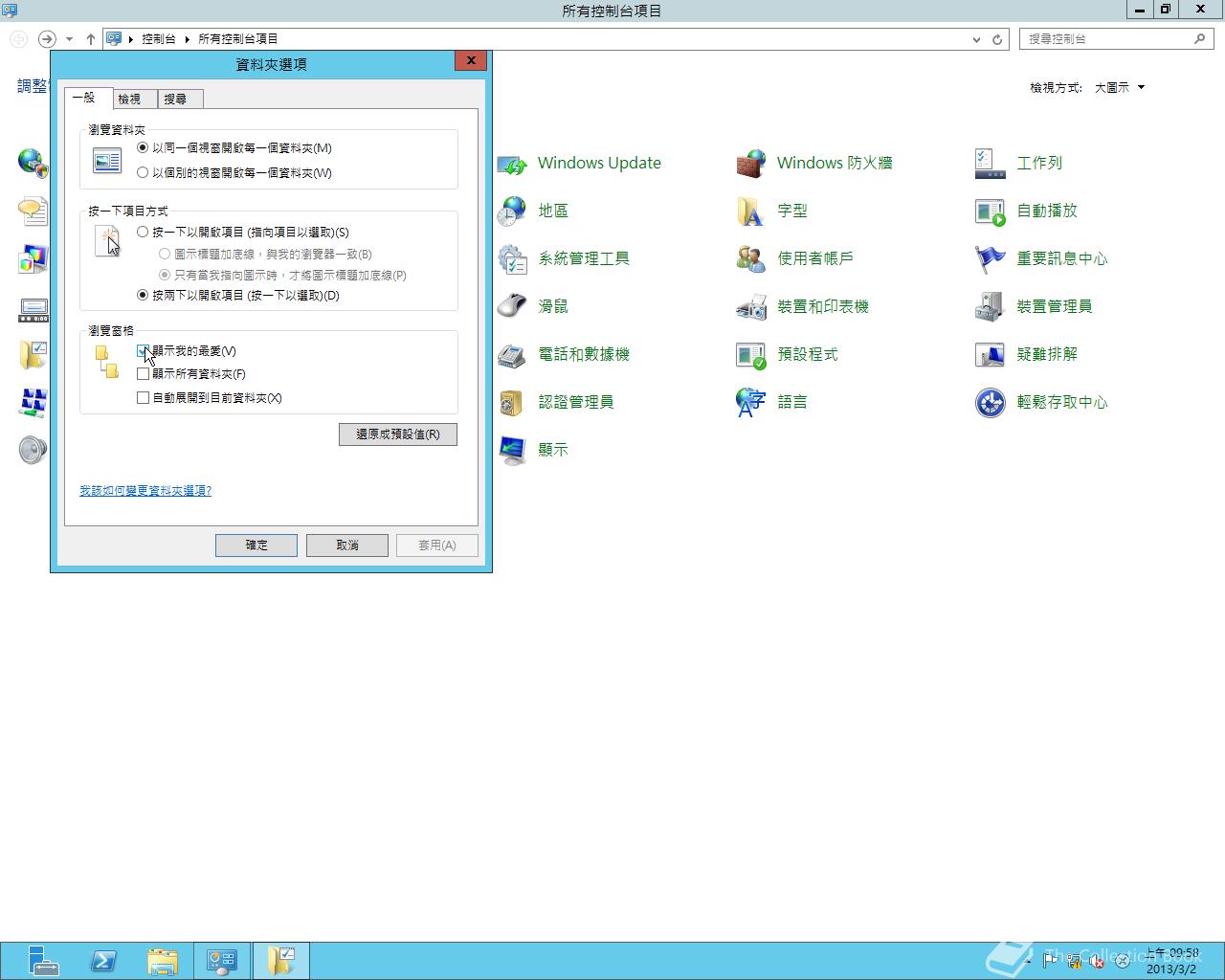
Task: Select 按一下以開啟項目(S) radio button
Action: [x=143, y=233]
